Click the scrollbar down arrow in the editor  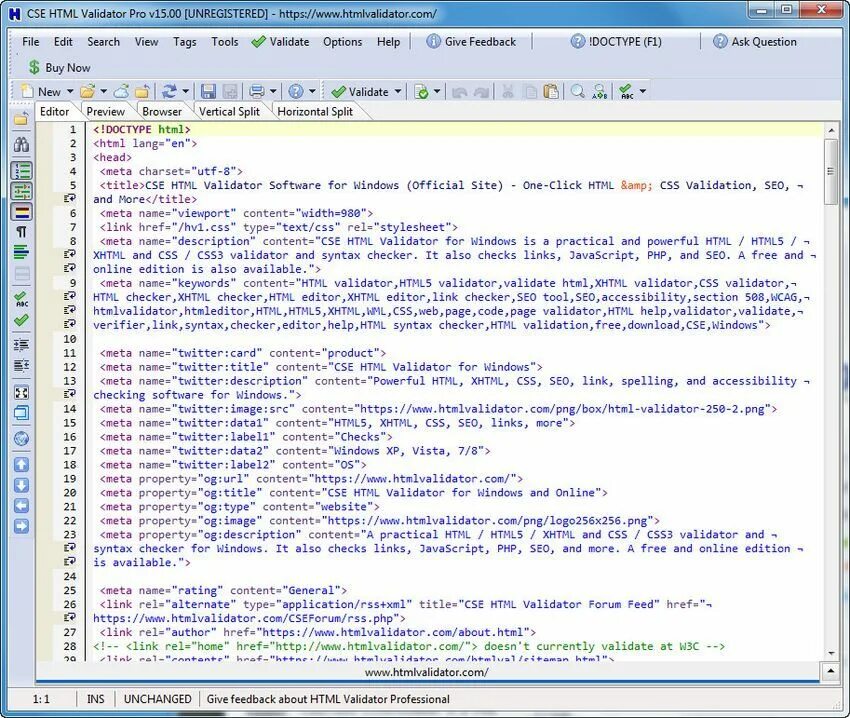click(831, 653)
